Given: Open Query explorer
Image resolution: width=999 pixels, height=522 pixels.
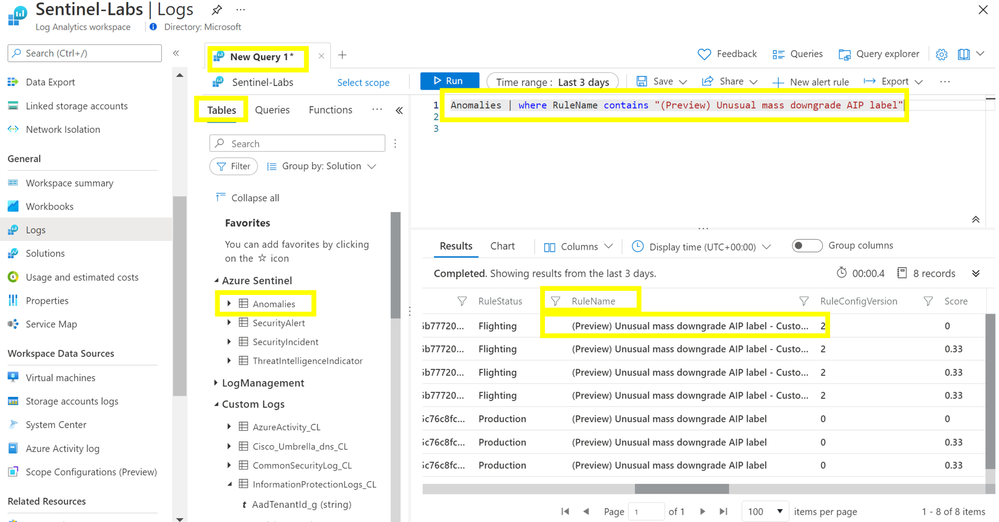Looking at the screenshot, I should 879,54.
